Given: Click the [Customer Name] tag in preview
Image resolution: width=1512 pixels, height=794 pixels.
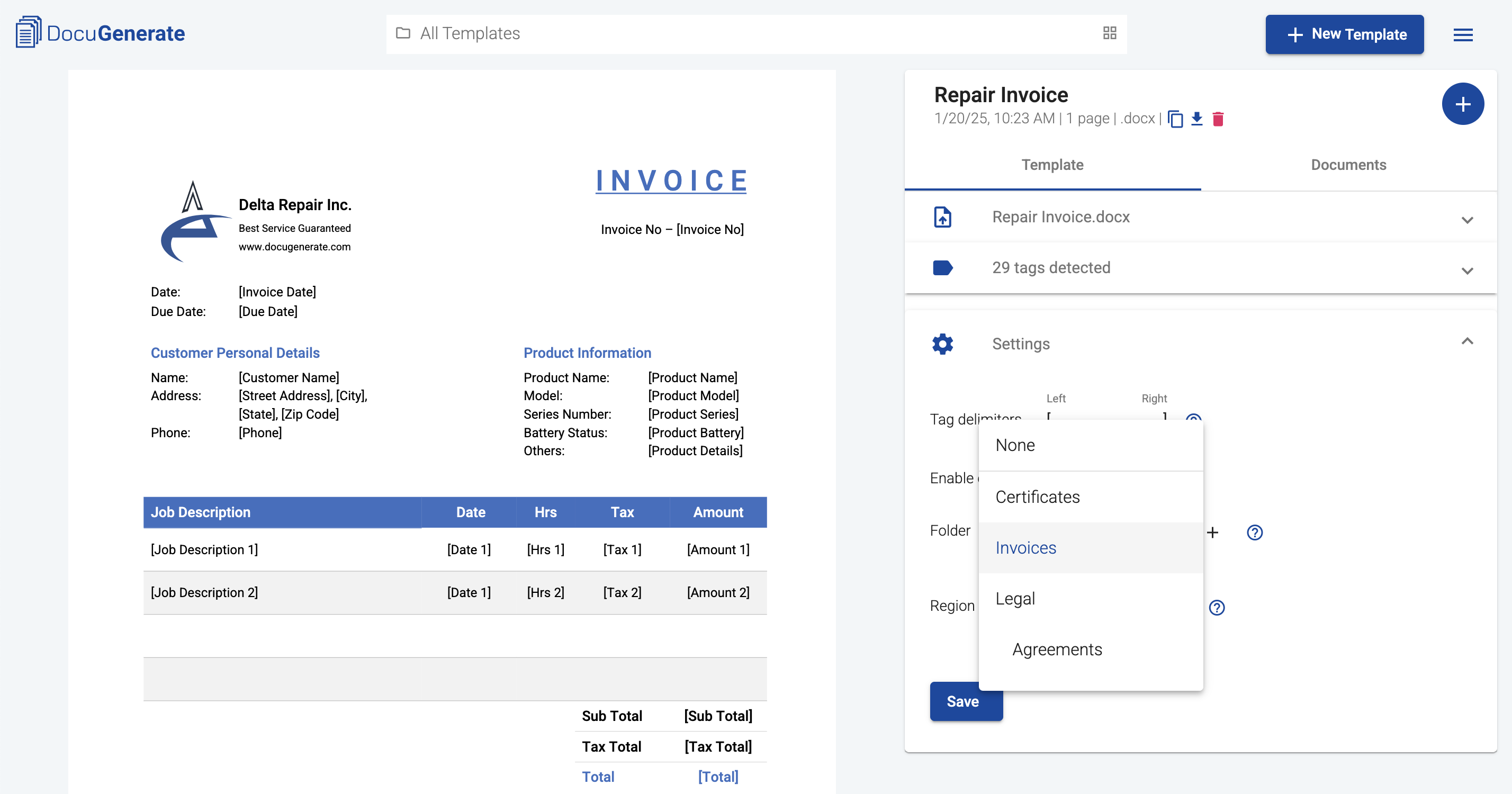Looking at the screenshot, I should coord(289,377).
